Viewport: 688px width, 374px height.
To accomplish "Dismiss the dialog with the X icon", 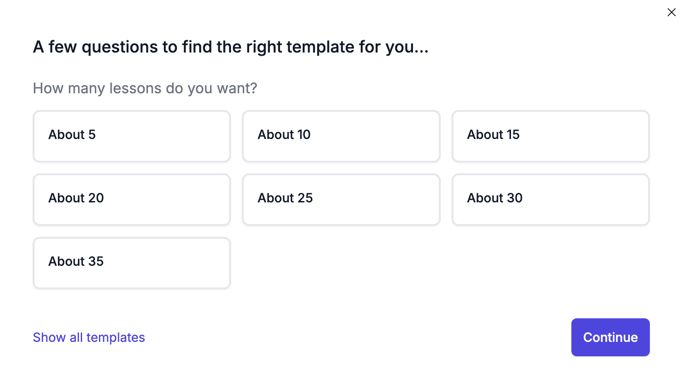I will tap(671, 12).
